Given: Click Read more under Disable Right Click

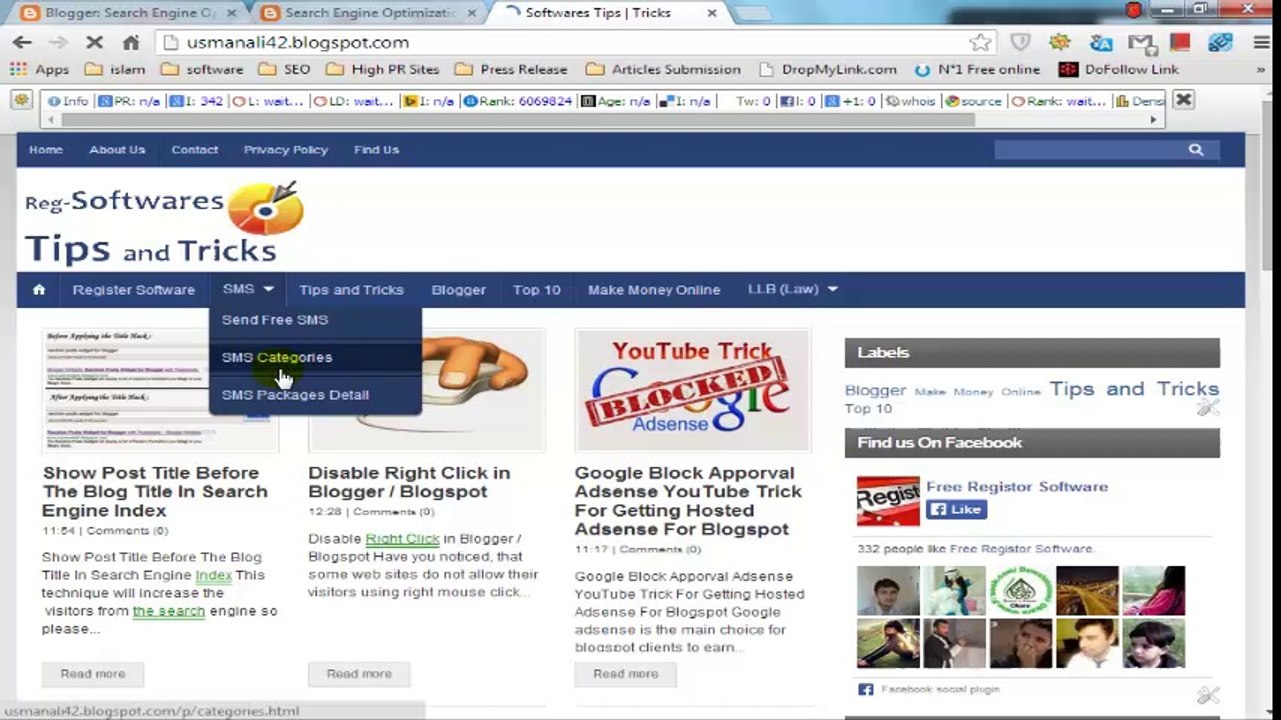Looking at the screenshot, I should (x=359, y=674).
